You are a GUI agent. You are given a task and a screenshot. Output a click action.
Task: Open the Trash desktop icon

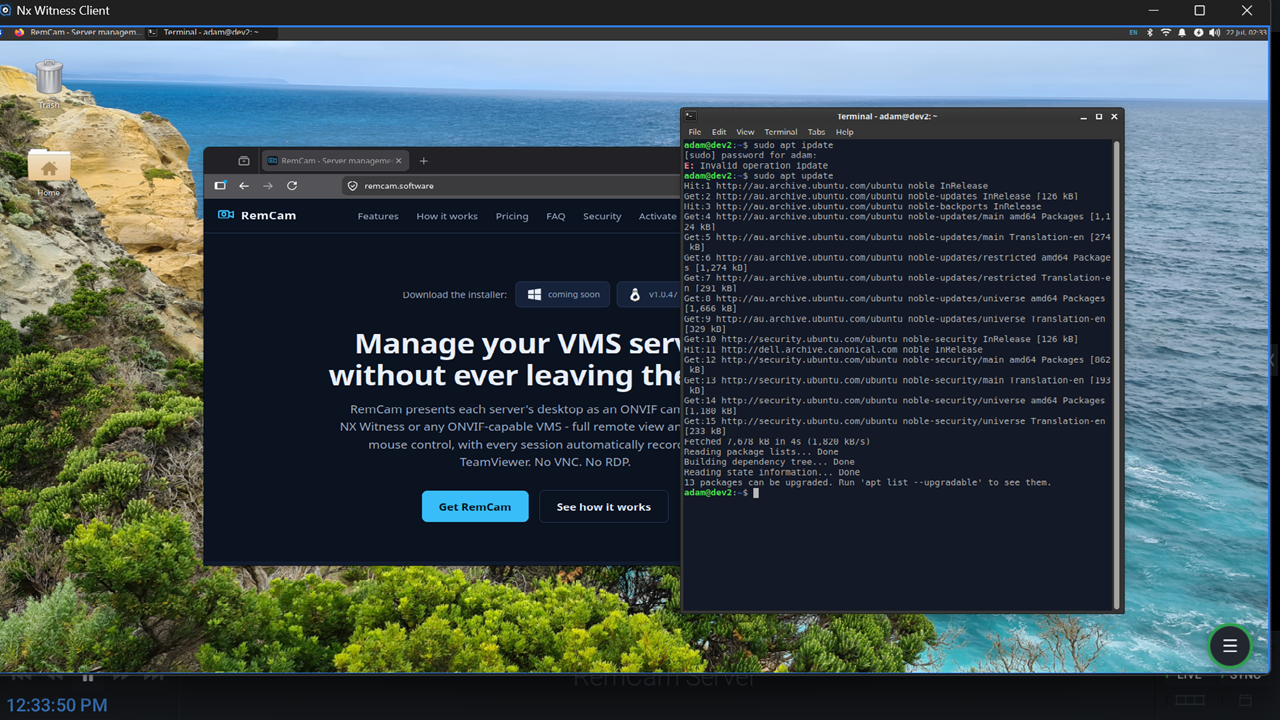click(49, 80)
